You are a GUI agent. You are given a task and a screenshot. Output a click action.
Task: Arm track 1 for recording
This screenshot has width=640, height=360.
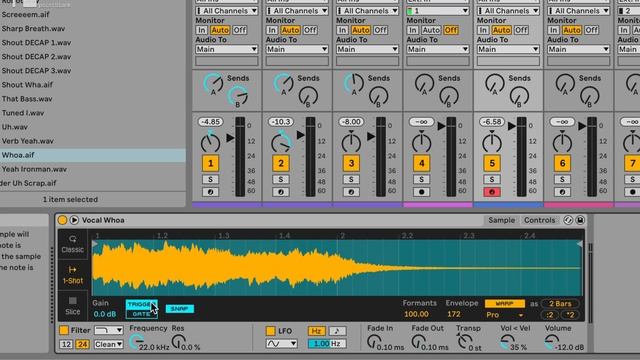pyautogui.click(x=210, y=192)
